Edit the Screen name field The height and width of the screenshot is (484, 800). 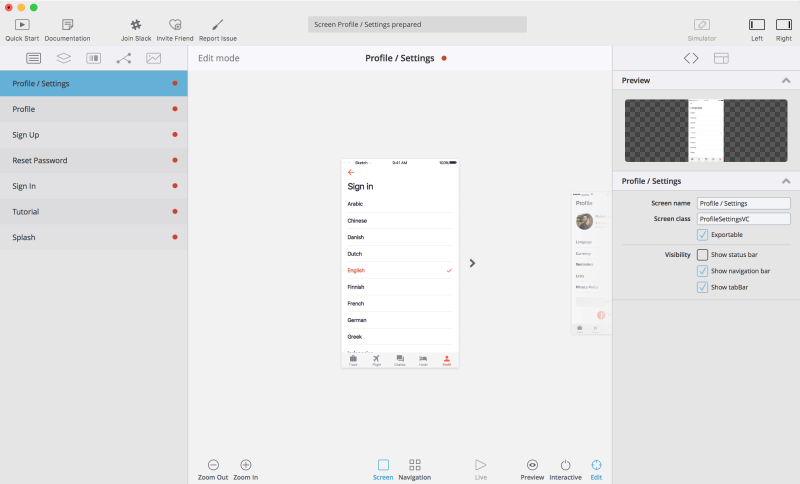pos(743,203)
